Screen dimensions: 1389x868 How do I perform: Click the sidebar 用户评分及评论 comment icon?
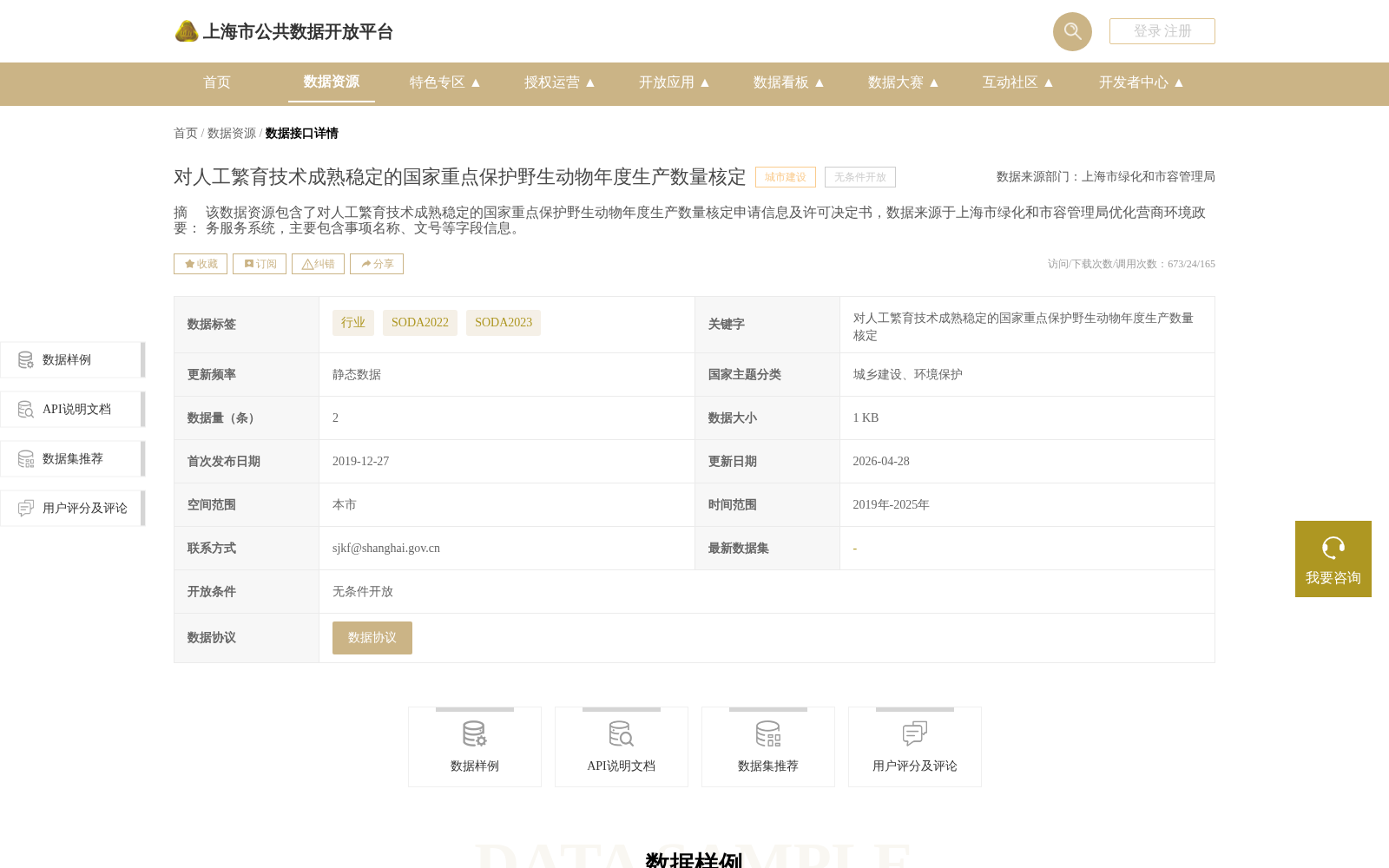26,509
